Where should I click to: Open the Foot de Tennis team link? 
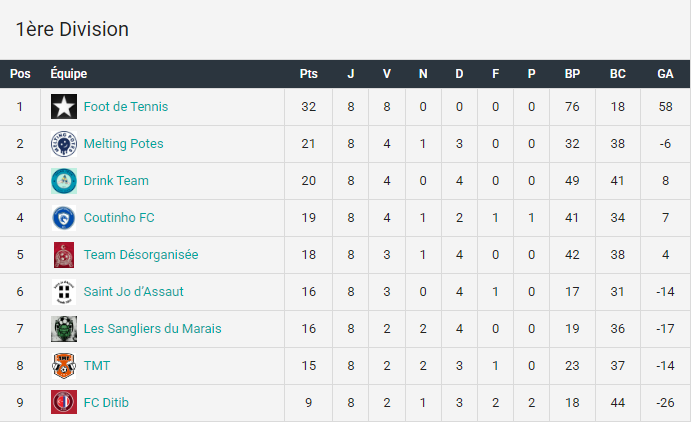126,106
